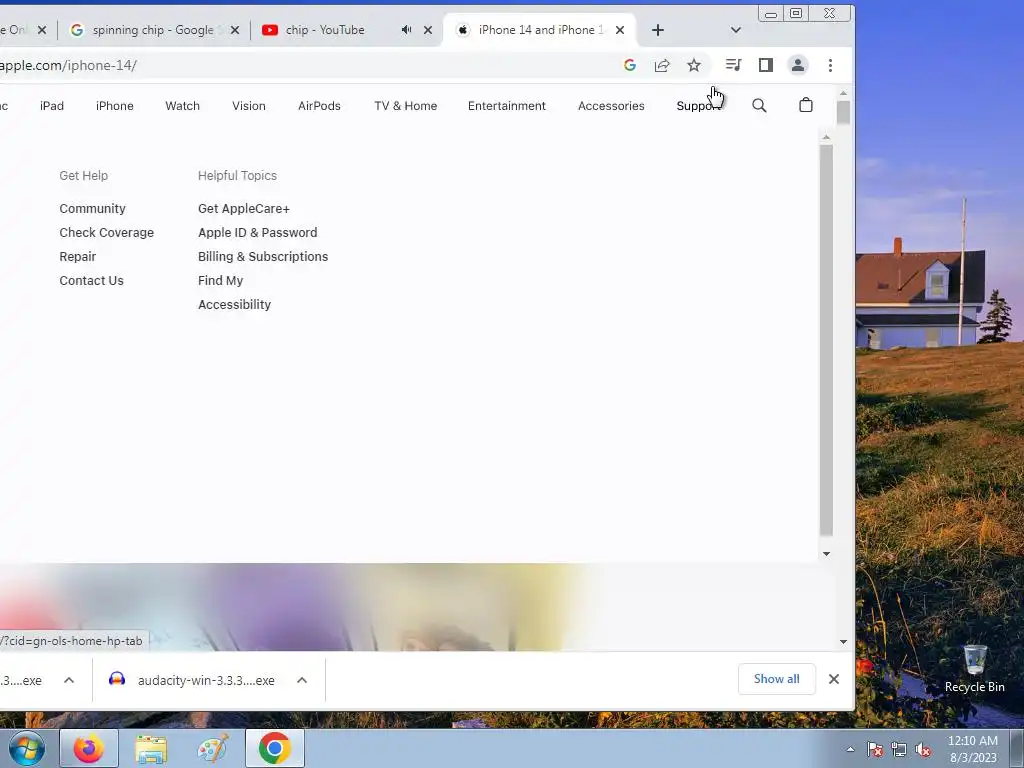The height and width of the screenshot is (768, 1024).
Task: Open the media control icon in the toolbar
Action: coord(733,65)
